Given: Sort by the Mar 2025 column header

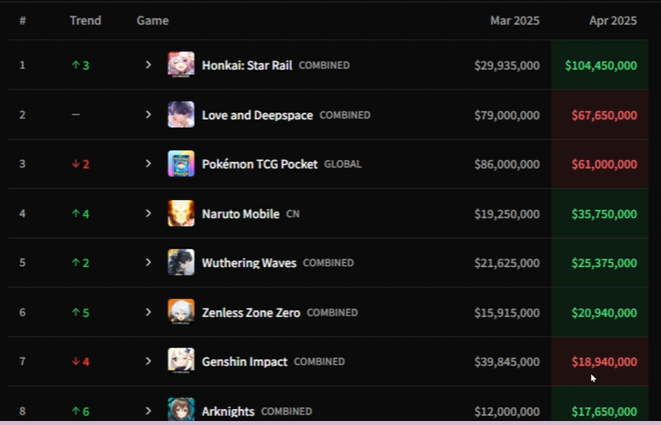Looking at the screenshot, I should tap(515, 21).
